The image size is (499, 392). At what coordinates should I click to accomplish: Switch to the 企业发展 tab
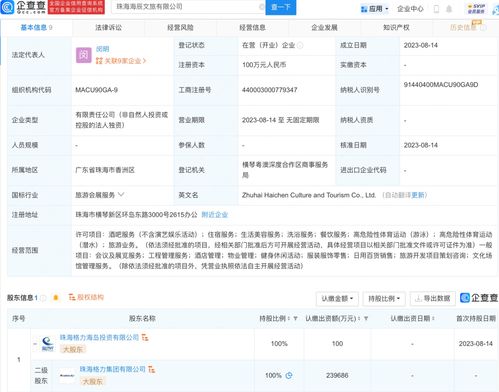[x=324, y=28]
